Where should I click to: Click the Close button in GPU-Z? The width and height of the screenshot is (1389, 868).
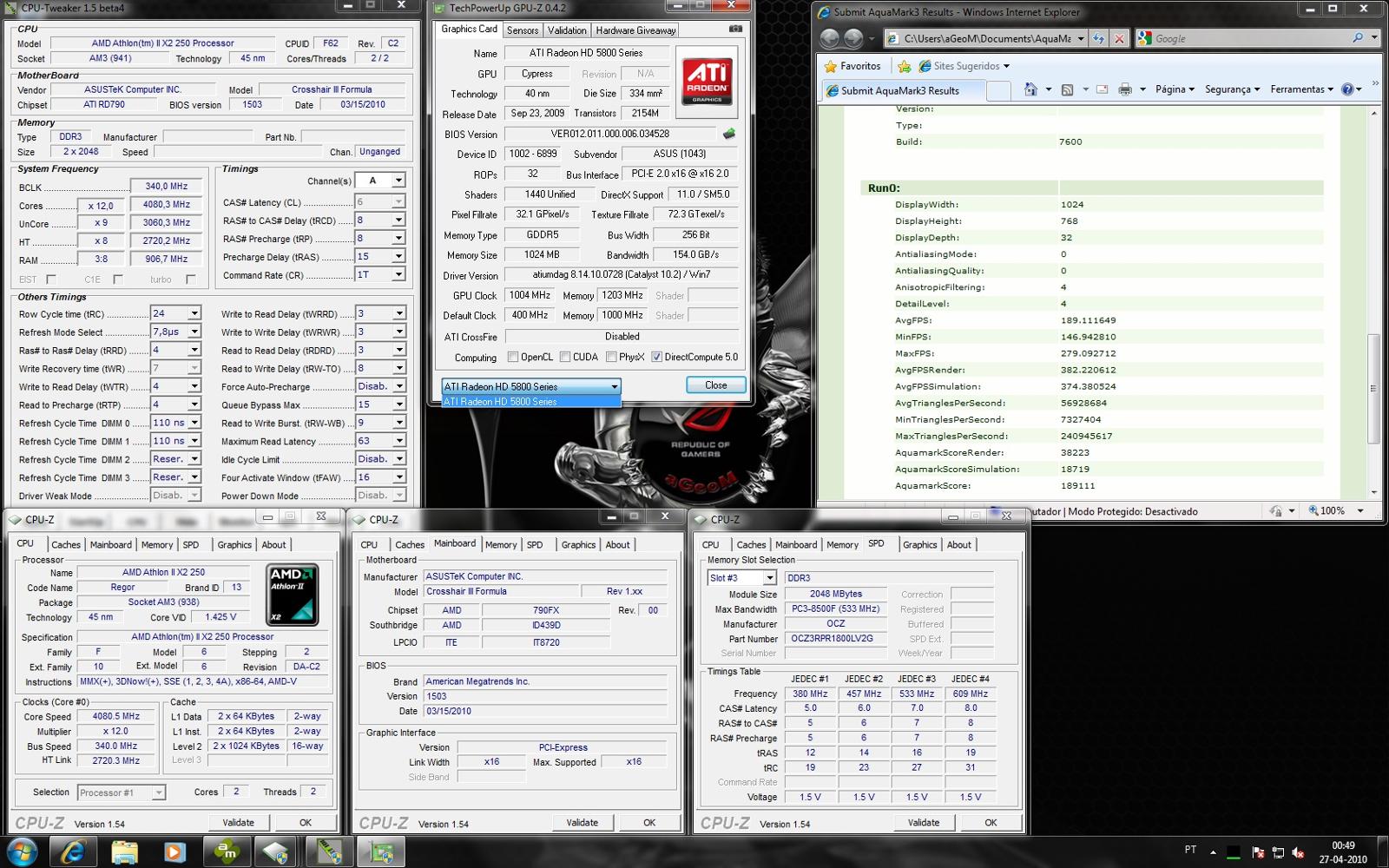click(x=715, y=385)
